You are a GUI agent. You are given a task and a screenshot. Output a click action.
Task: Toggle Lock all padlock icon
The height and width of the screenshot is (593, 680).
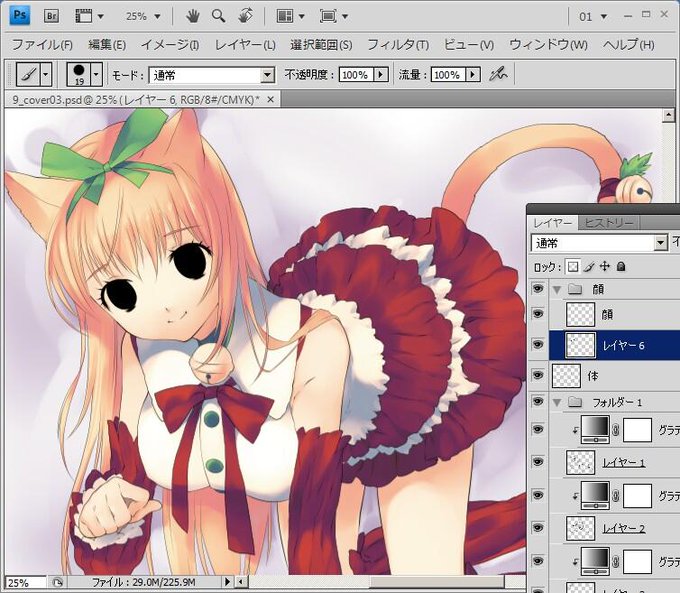click(x=621, y=266)
